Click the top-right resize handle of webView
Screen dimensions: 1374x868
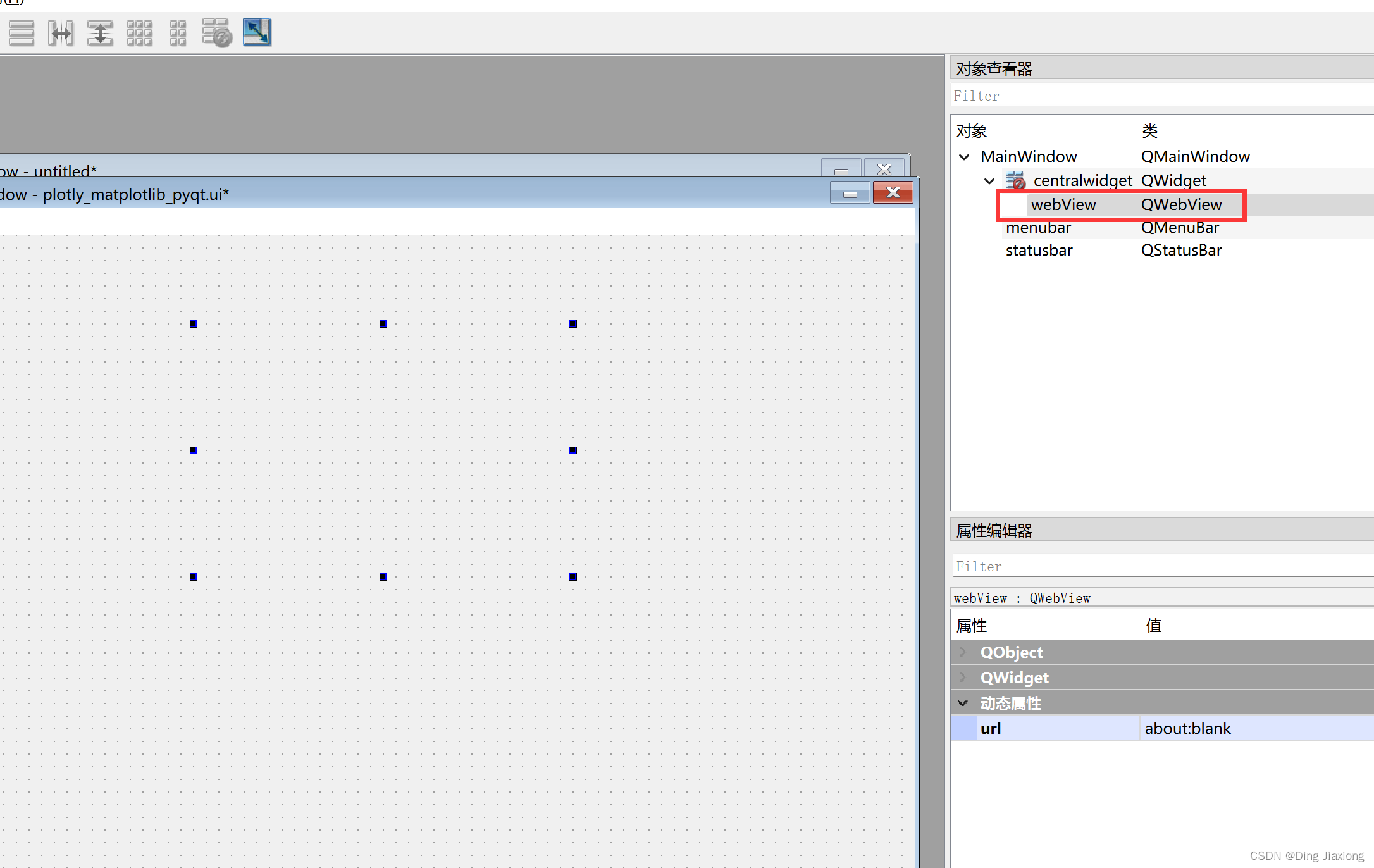pos(573,324)
